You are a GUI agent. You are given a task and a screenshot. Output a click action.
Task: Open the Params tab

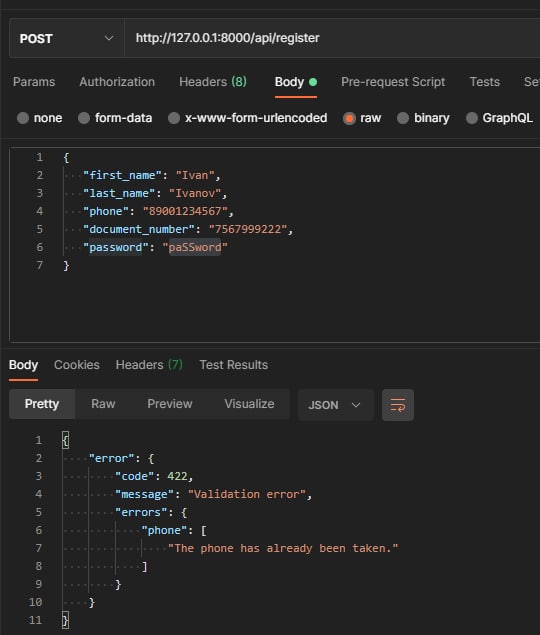(x=34, y=82)
